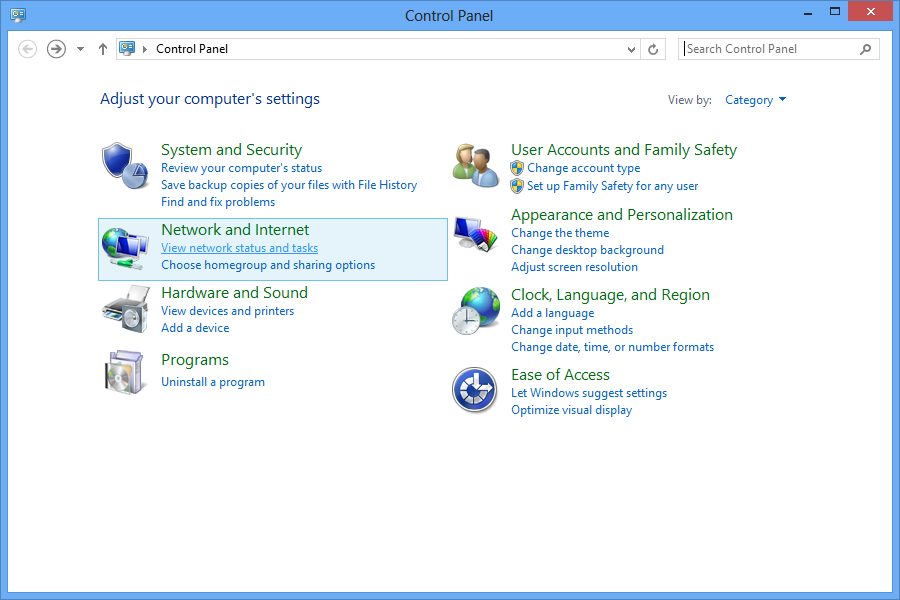Close the Control Panel window
The height and width of the screenshot is (600, 900).
click(x=870, y=11)
